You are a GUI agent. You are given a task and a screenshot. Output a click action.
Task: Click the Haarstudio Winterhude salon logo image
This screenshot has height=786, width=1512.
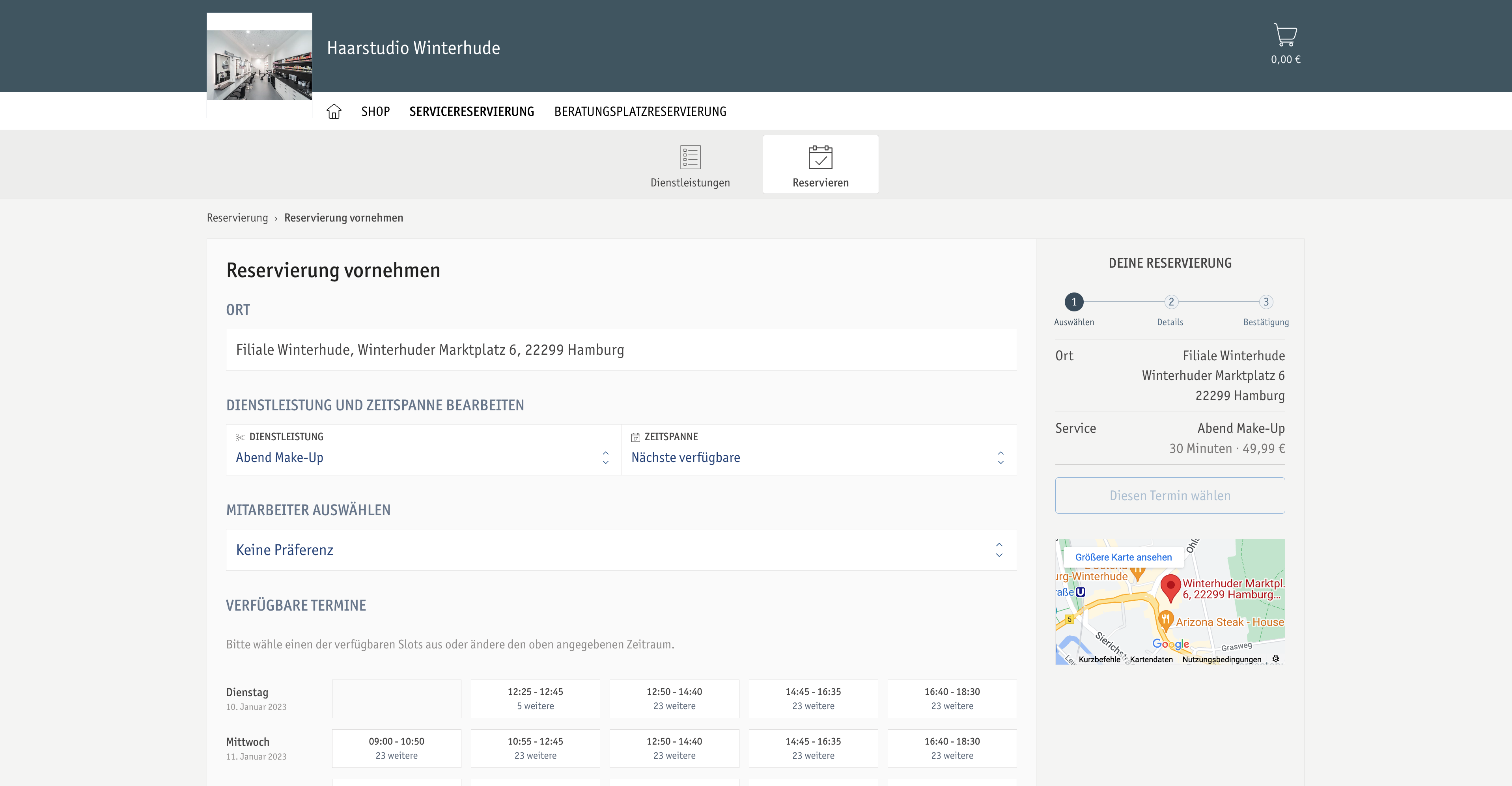click(259, 65)
